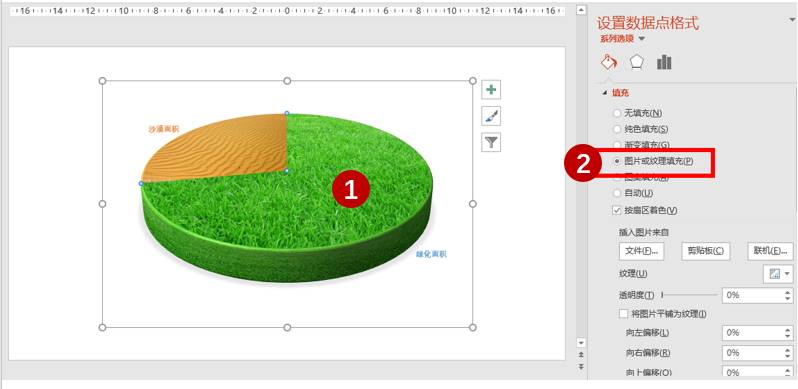Image resolution: width=798 pixels, height=389 pixels.
Task: Click the next slide double-arrow button
Action: coord(582,367)
